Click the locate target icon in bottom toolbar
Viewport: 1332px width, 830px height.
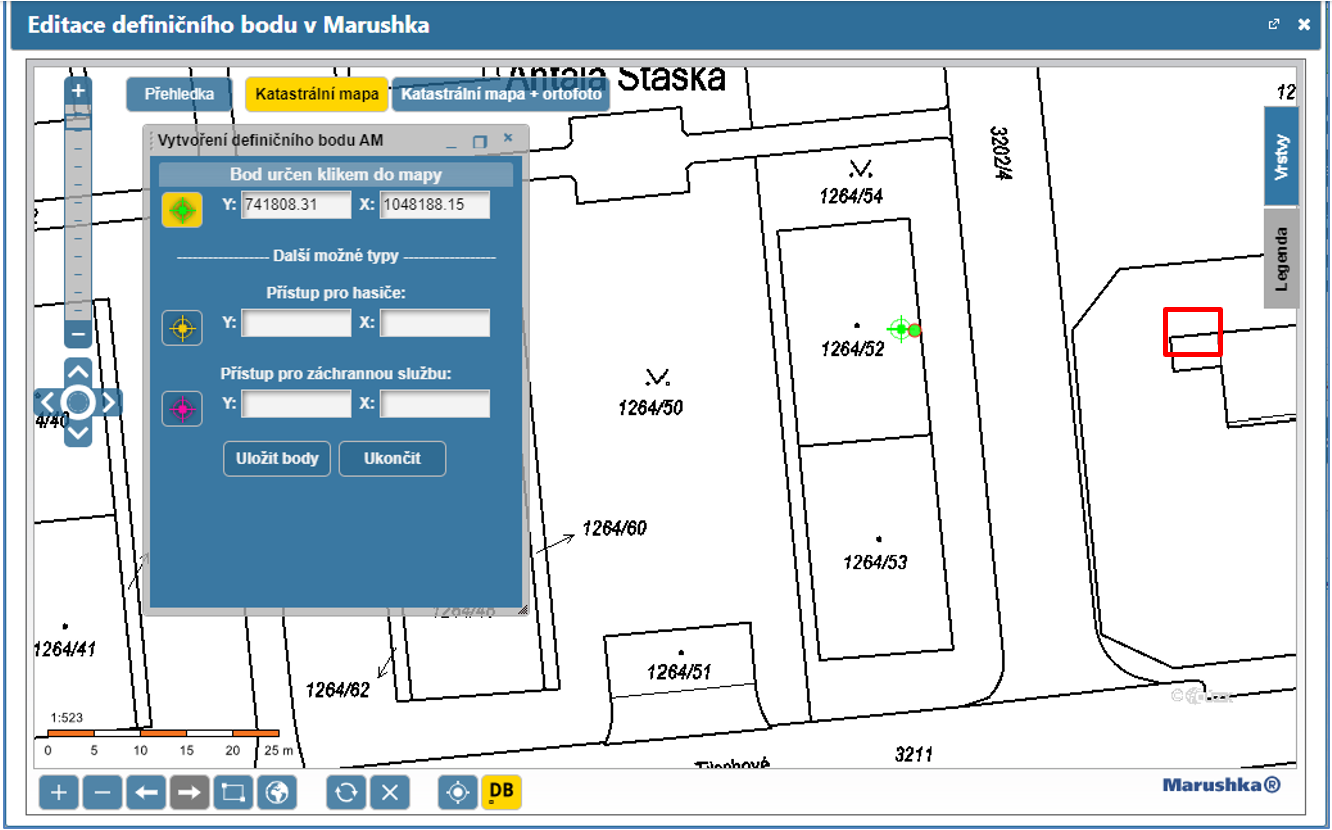click(458, 793)
